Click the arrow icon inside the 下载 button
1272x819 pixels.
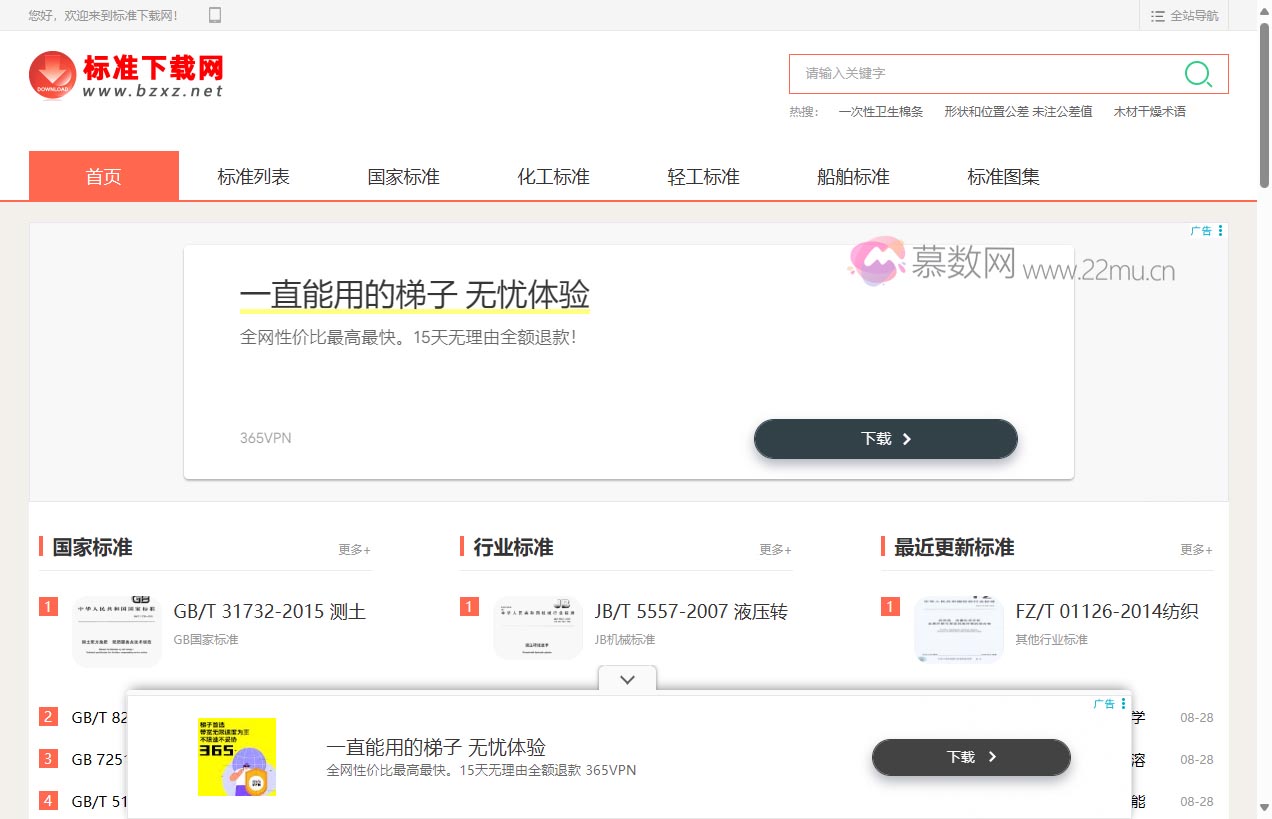coord(906,439)
